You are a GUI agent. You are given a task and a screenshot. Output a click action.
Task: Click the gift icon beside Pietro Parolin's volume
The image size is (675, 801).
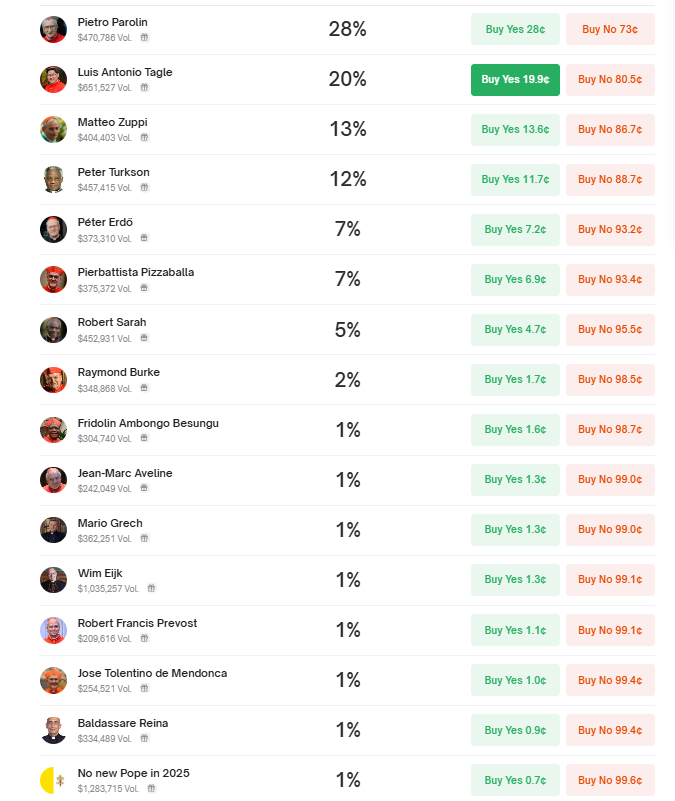[x=145, y=37]
